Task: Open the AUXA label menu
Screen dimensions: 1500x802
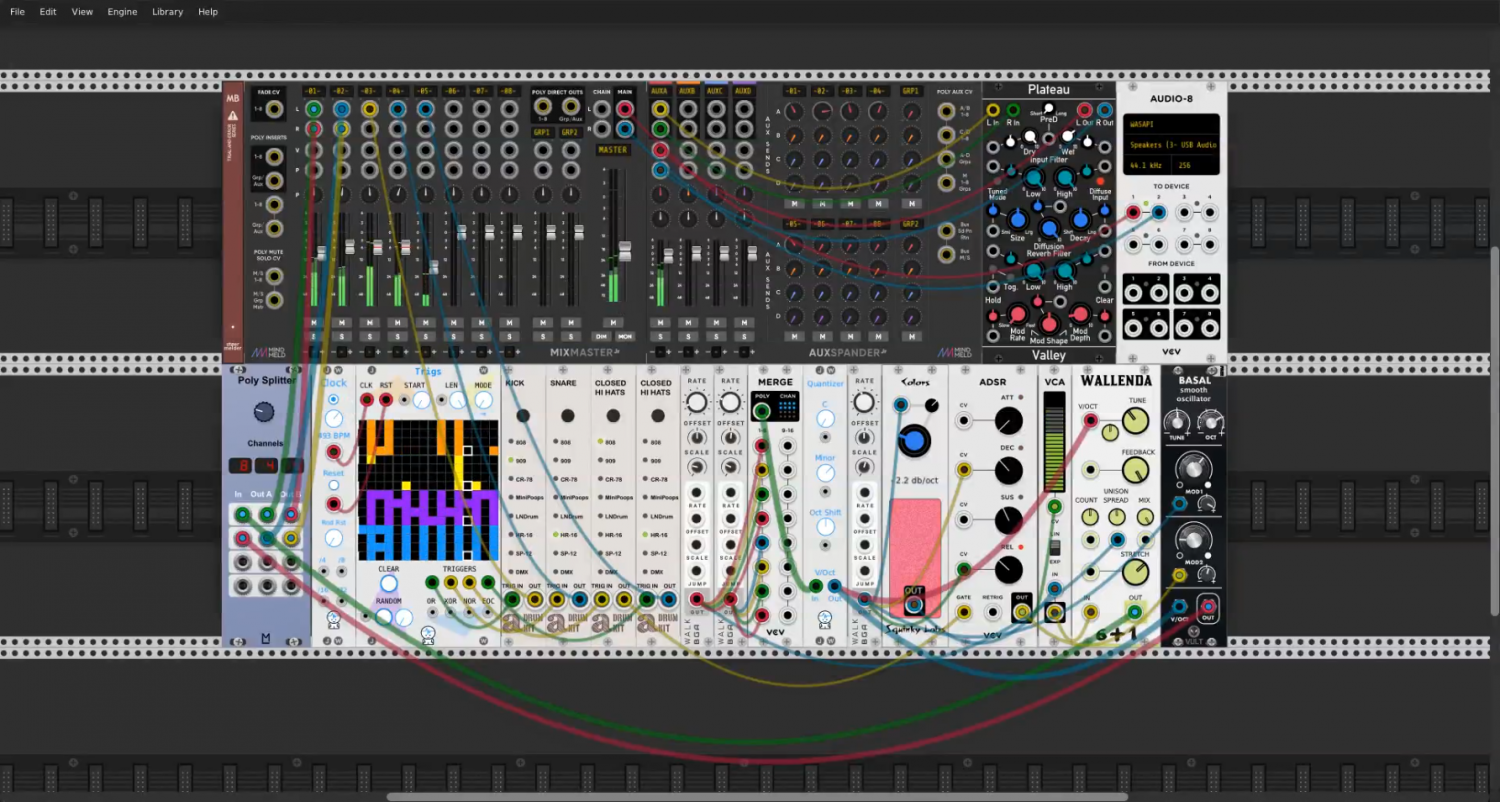Action: tap(659, 91)
